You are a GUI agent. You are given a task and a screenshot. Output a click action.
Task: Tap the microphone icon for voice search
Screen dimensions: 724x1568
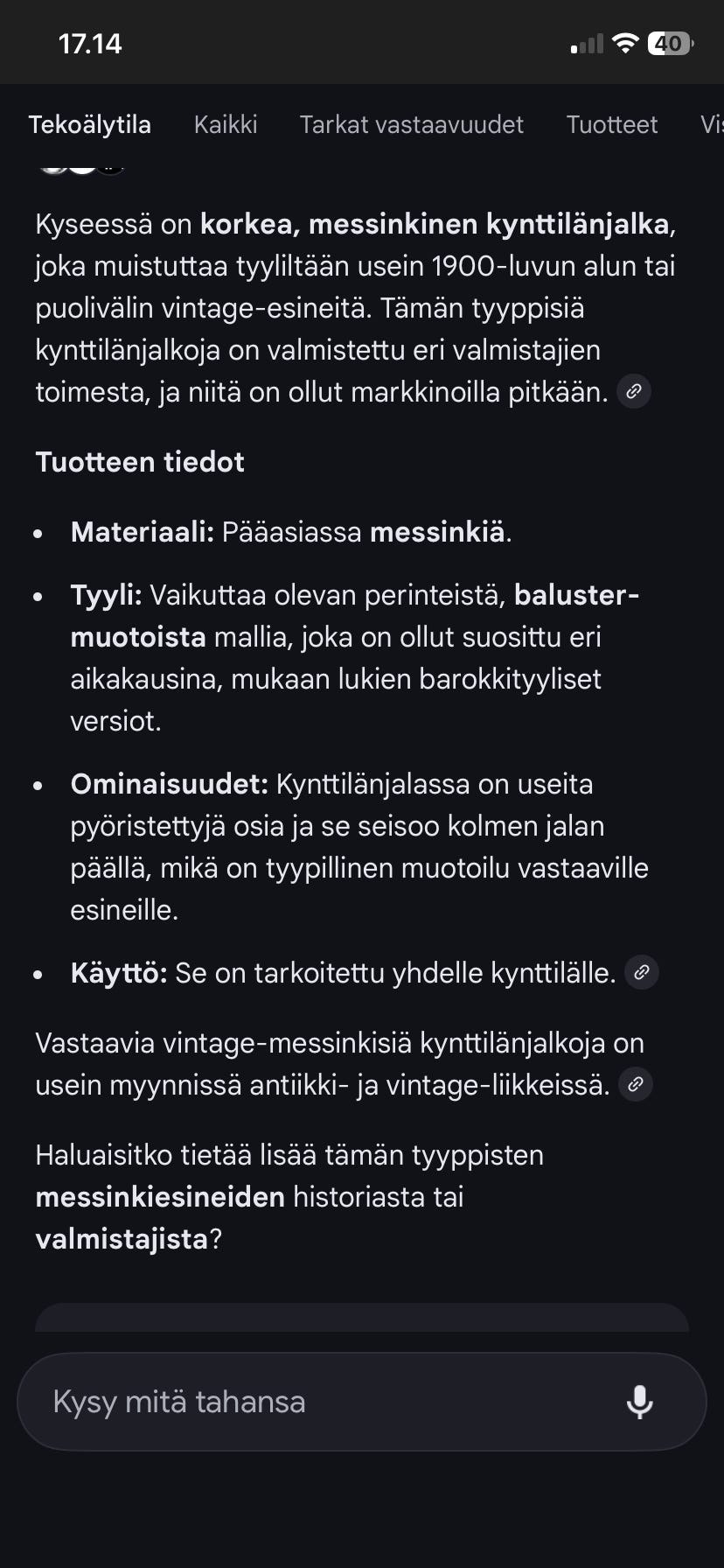[641, 1401]
